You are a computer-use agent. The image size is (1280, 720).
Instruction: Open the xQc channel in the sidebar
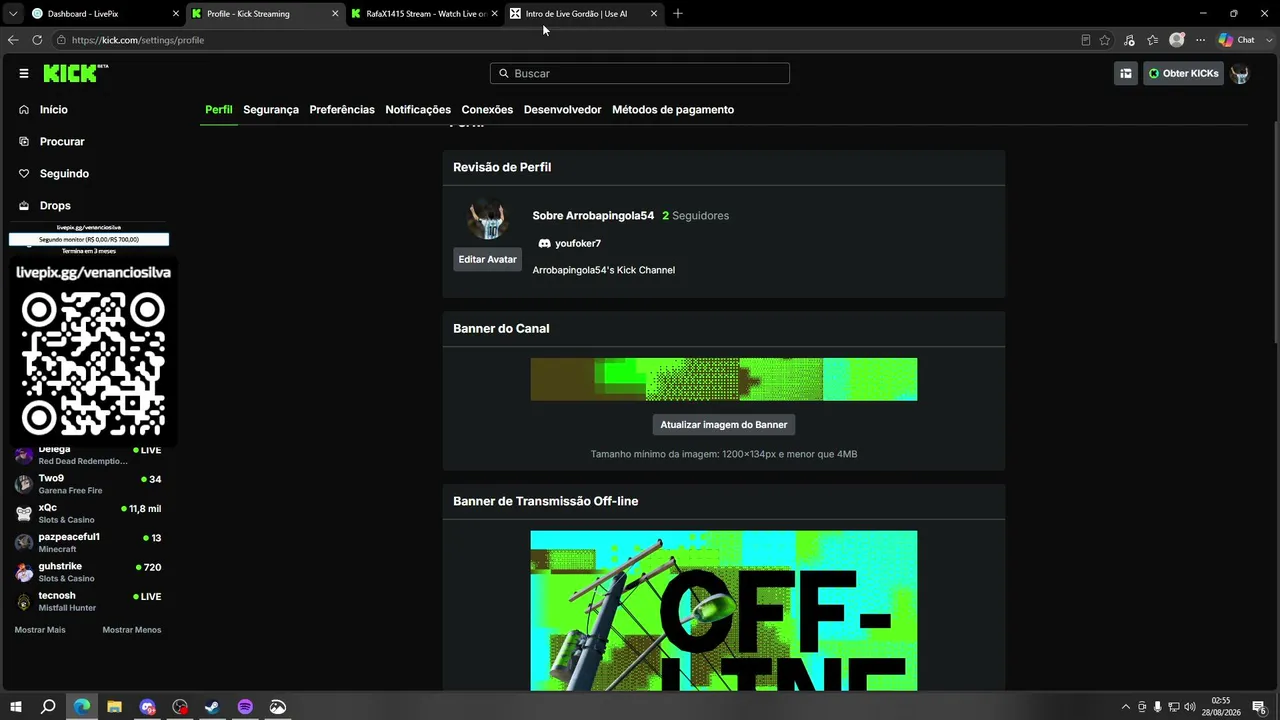90,514
